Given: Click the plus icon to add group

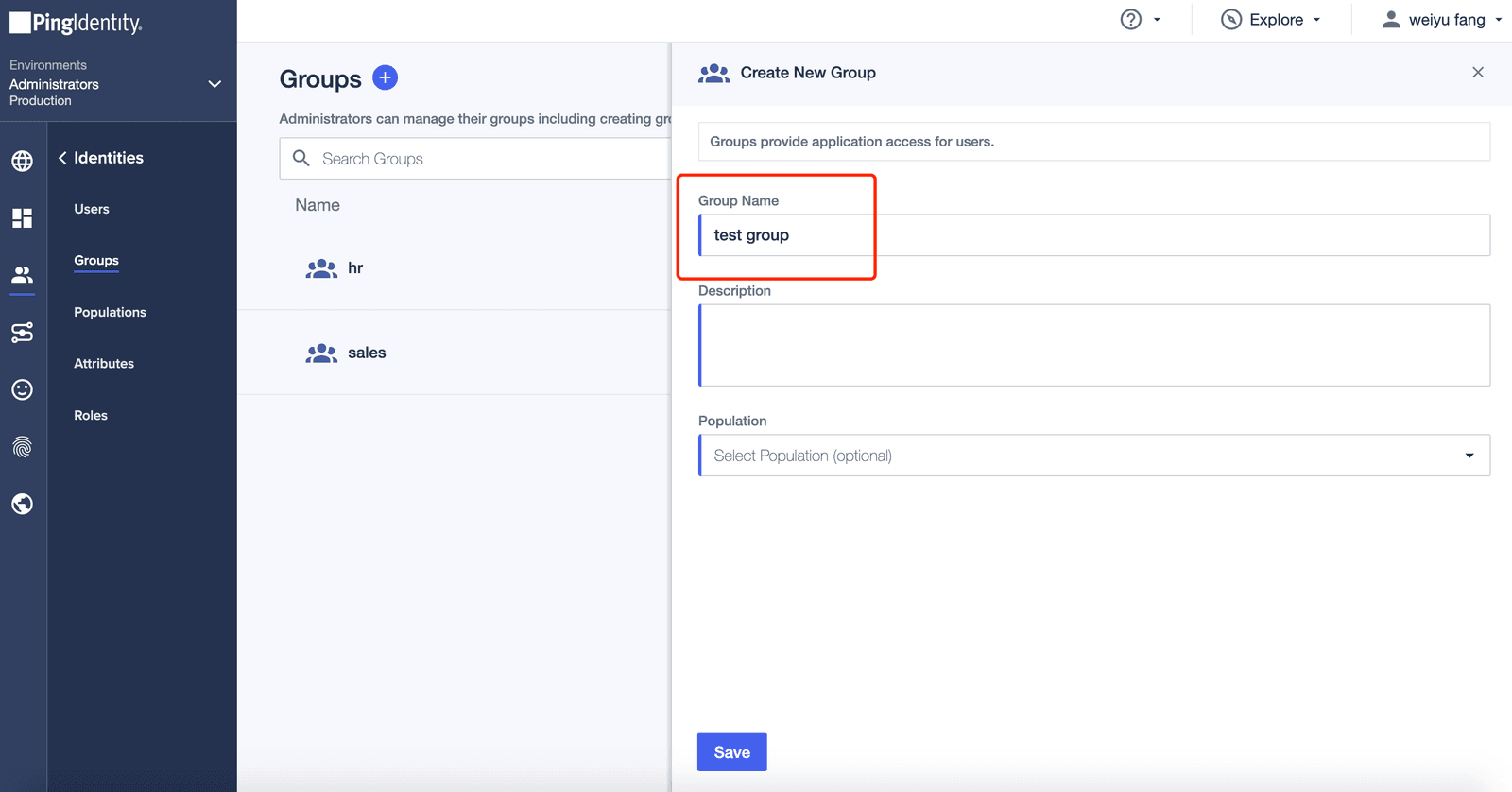Looking at the screenshot, I should pos(385,77).
